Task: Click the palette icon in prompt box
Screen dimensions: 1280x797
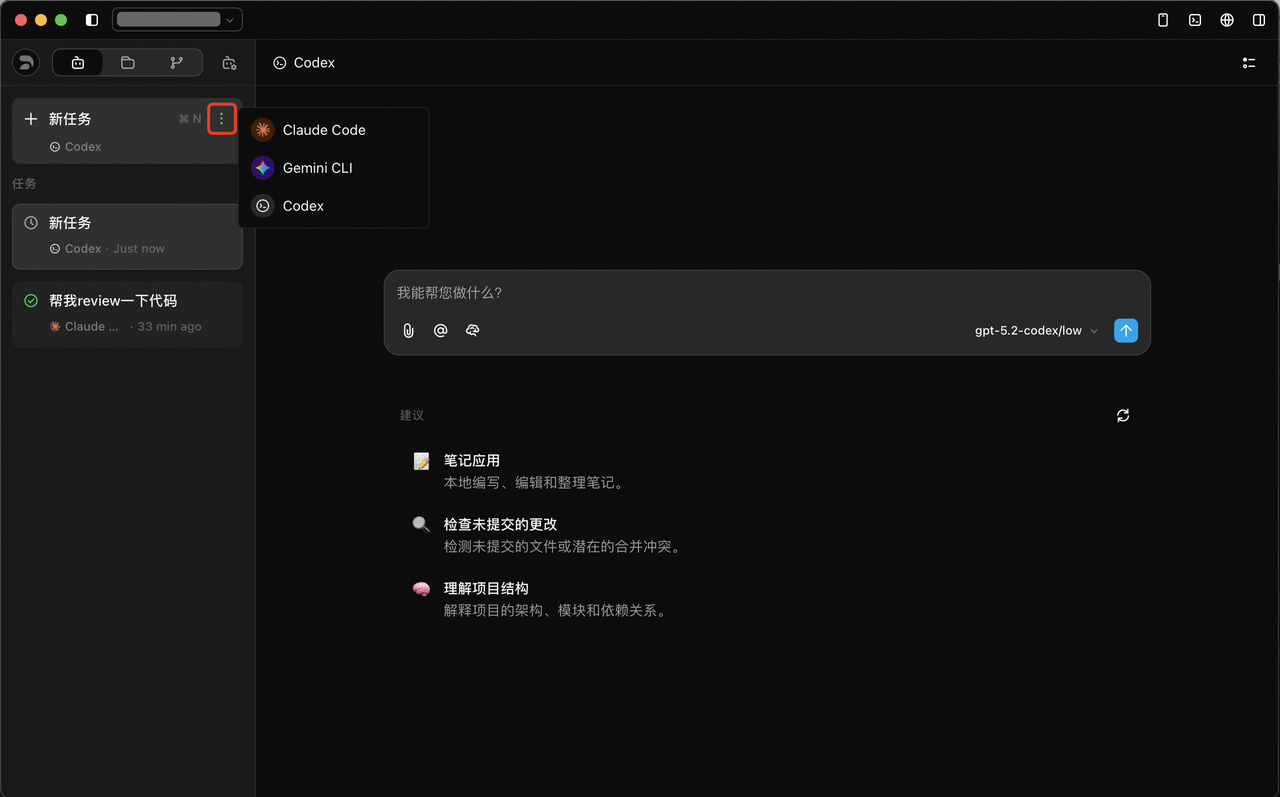Action: (x=473, y=331)
